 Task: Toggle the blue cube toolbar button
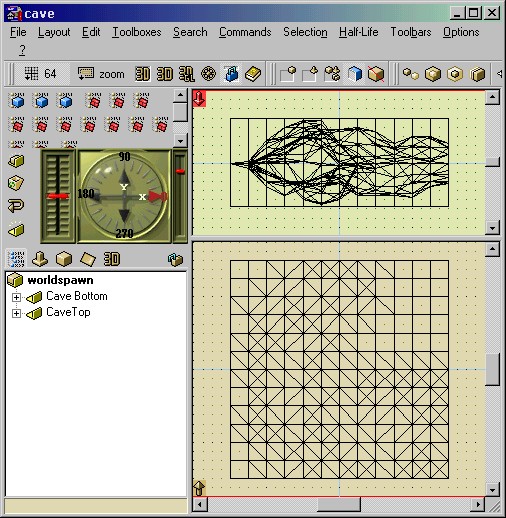(354, 74)
